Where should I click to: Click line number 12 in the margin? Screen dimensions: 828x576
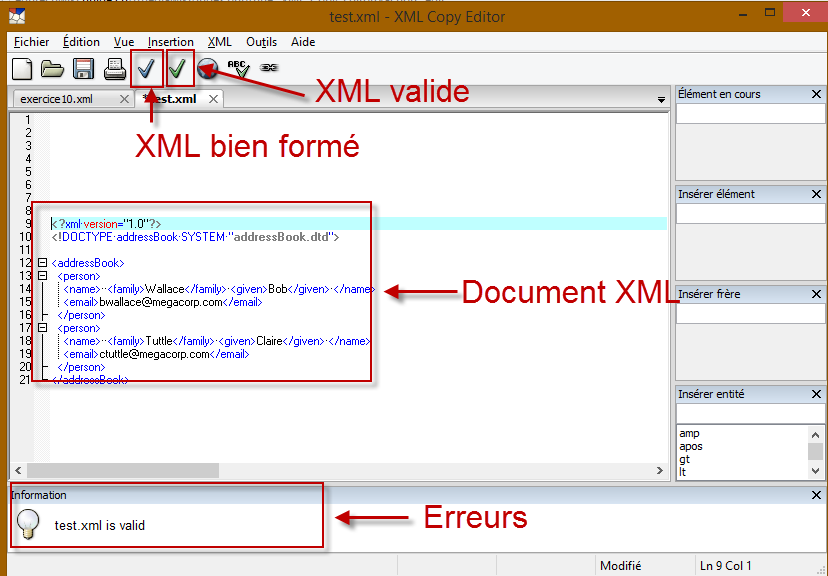[25, 263]
